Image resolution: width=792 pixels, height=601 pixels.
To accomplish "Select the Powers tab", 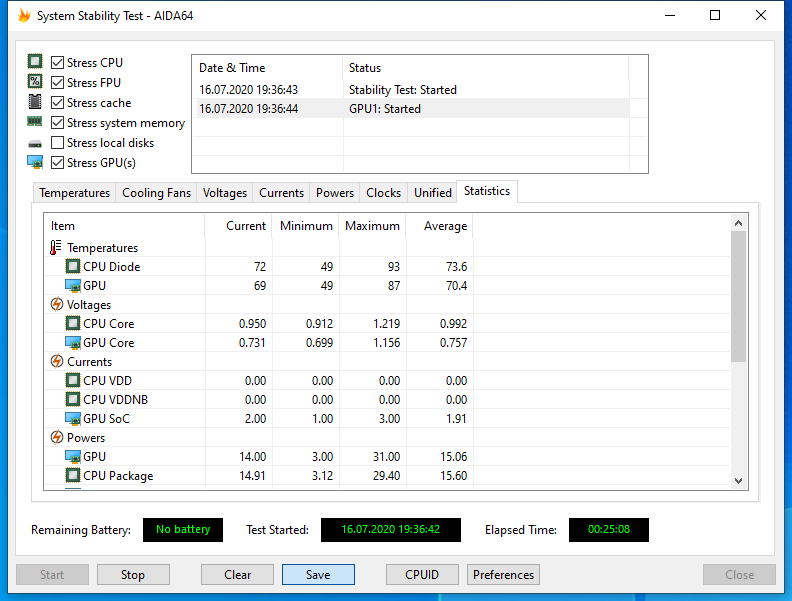I will pos(335,193).
